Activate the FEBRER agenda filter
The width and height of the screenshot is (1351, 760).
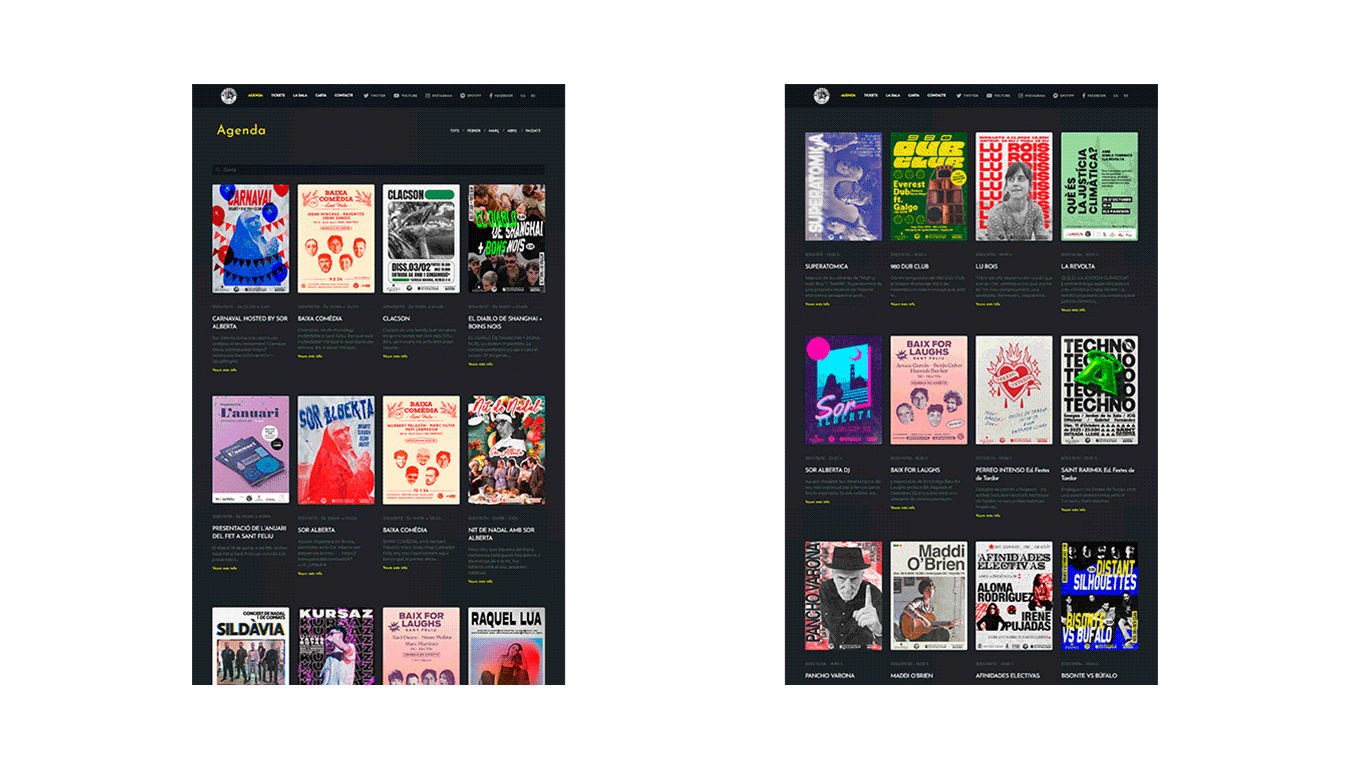(474, 130)
